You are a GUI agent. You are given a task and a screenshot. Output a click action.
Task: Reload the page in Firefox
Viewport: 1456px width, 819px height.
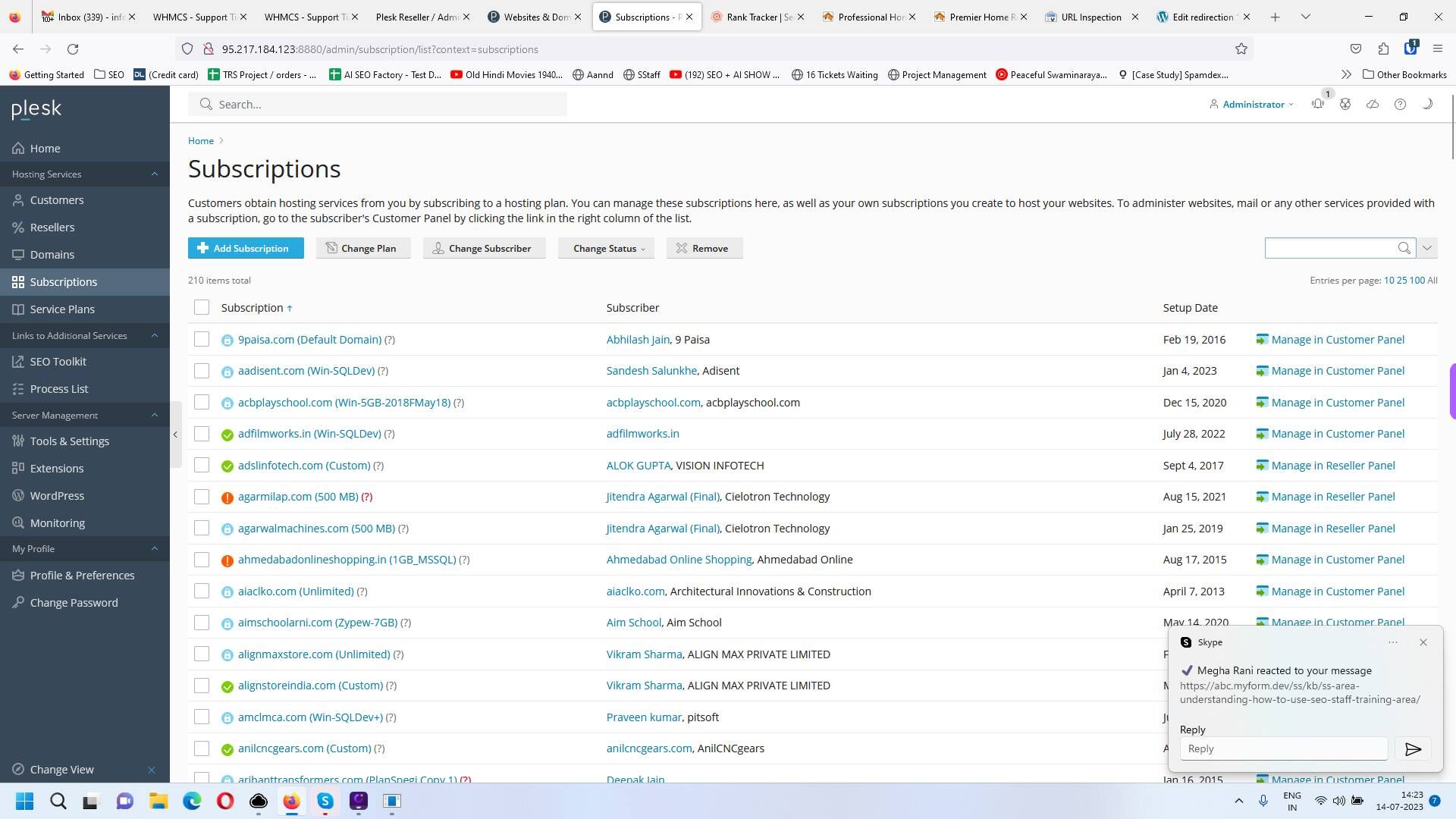(x=73, y=49)
